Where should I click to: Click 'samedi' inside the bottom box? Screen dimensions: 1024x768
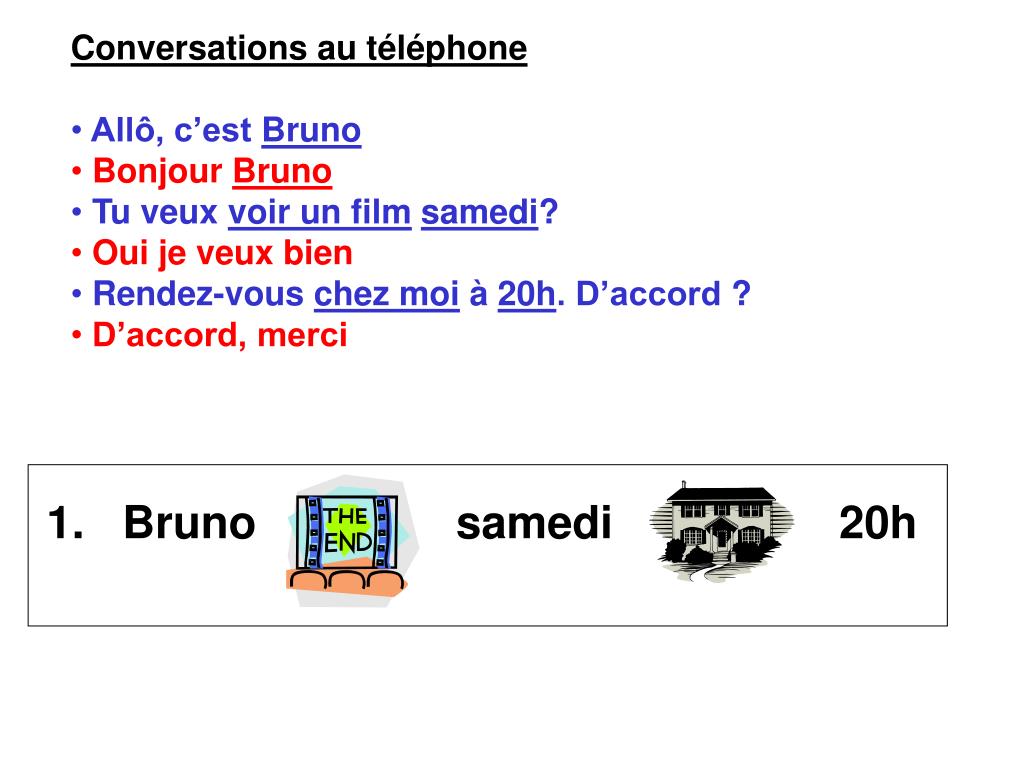[x=534, y=523]
